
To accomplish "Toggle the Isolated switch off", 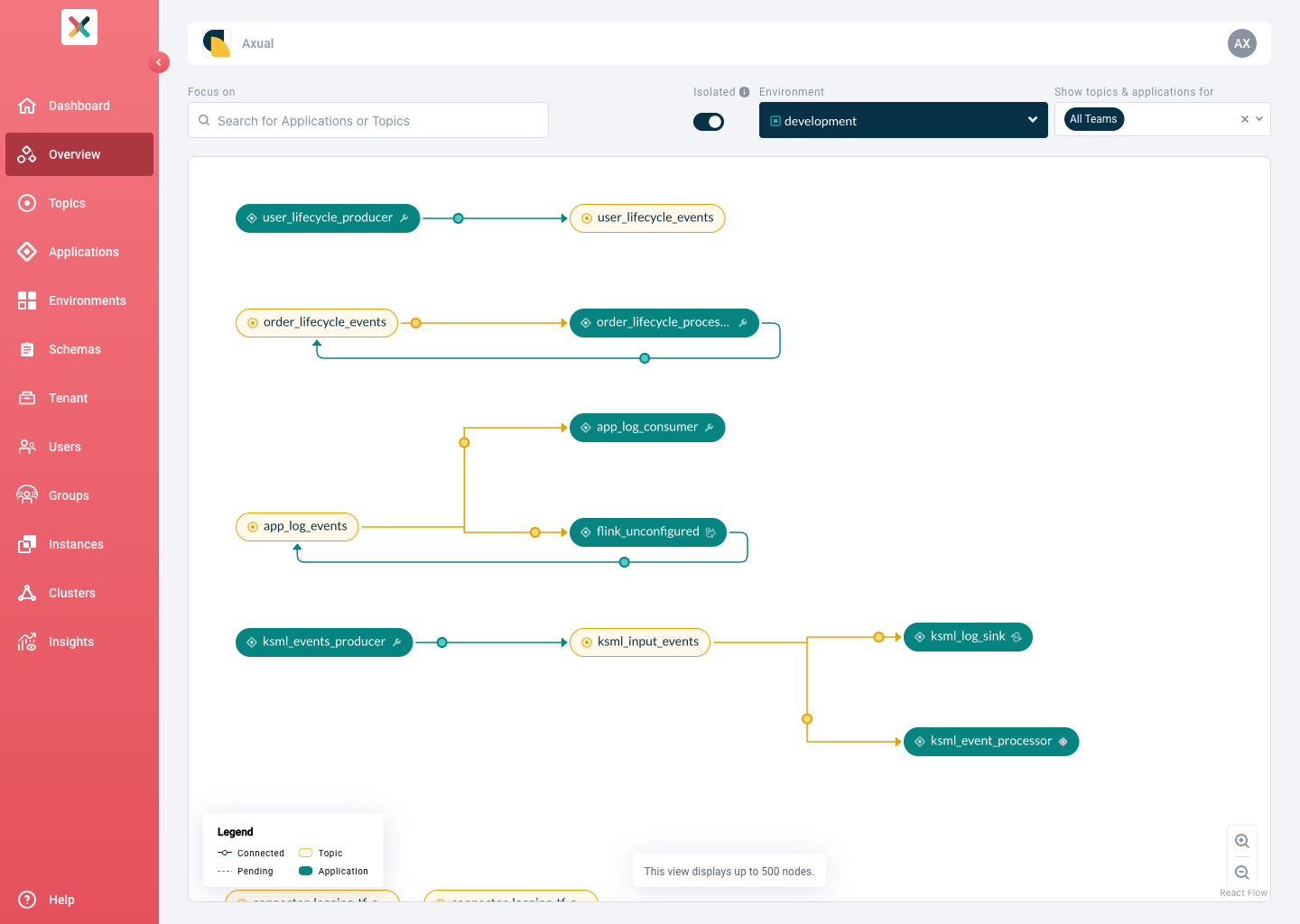I will pyautogui.click(x=709, y=122).
